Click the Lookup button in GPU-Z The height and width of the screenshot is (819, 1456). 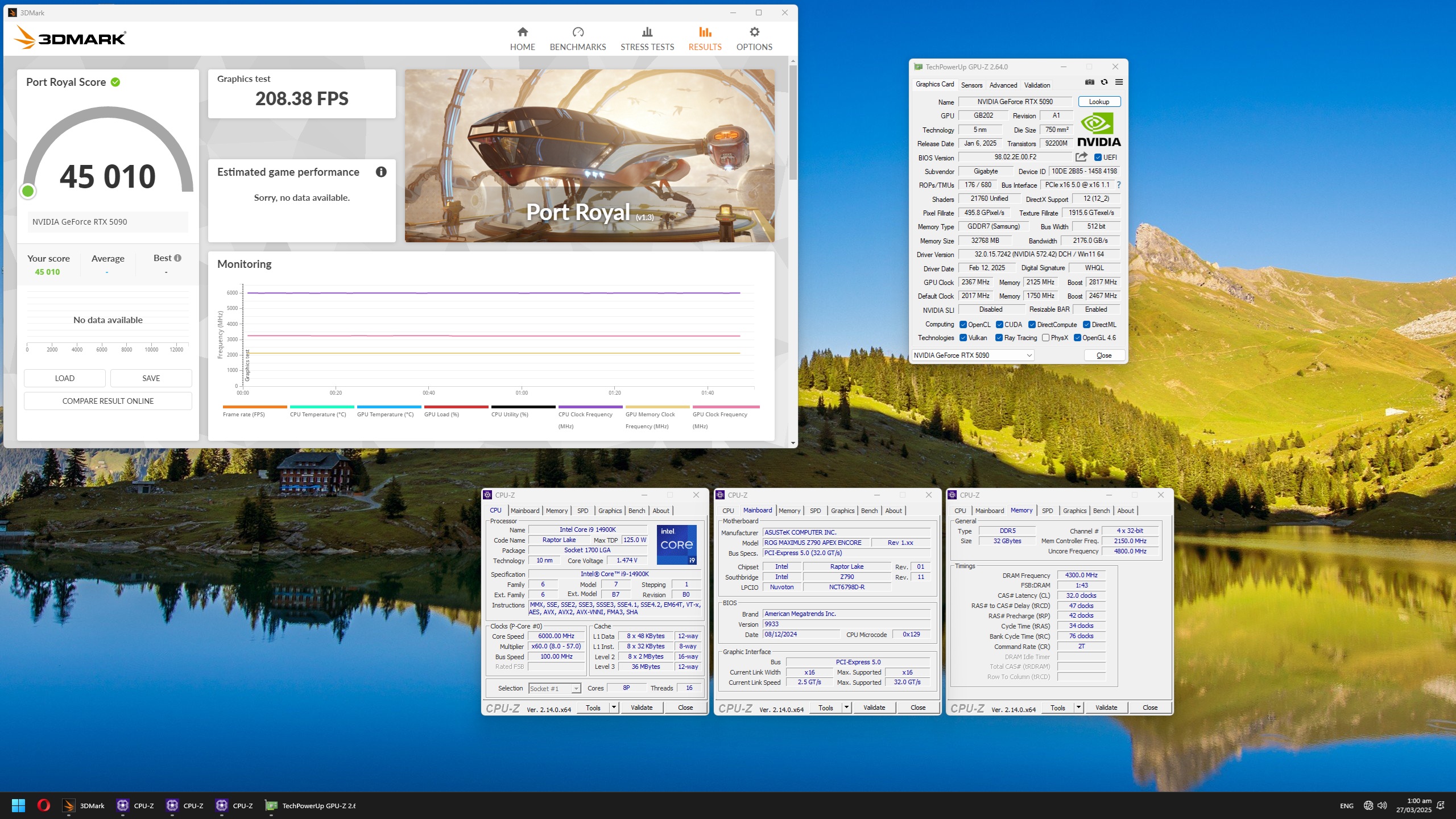click(x=1099, y=102)
